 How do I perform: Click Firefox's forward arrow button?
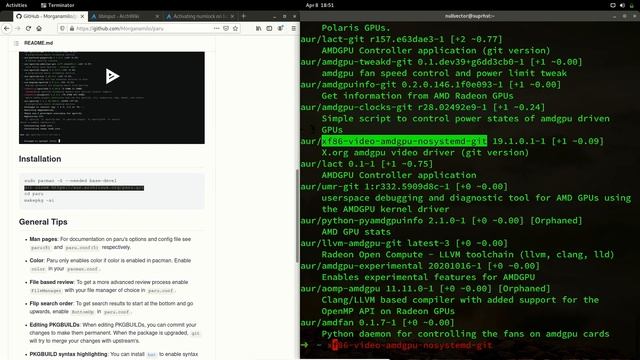click(17, 29)
